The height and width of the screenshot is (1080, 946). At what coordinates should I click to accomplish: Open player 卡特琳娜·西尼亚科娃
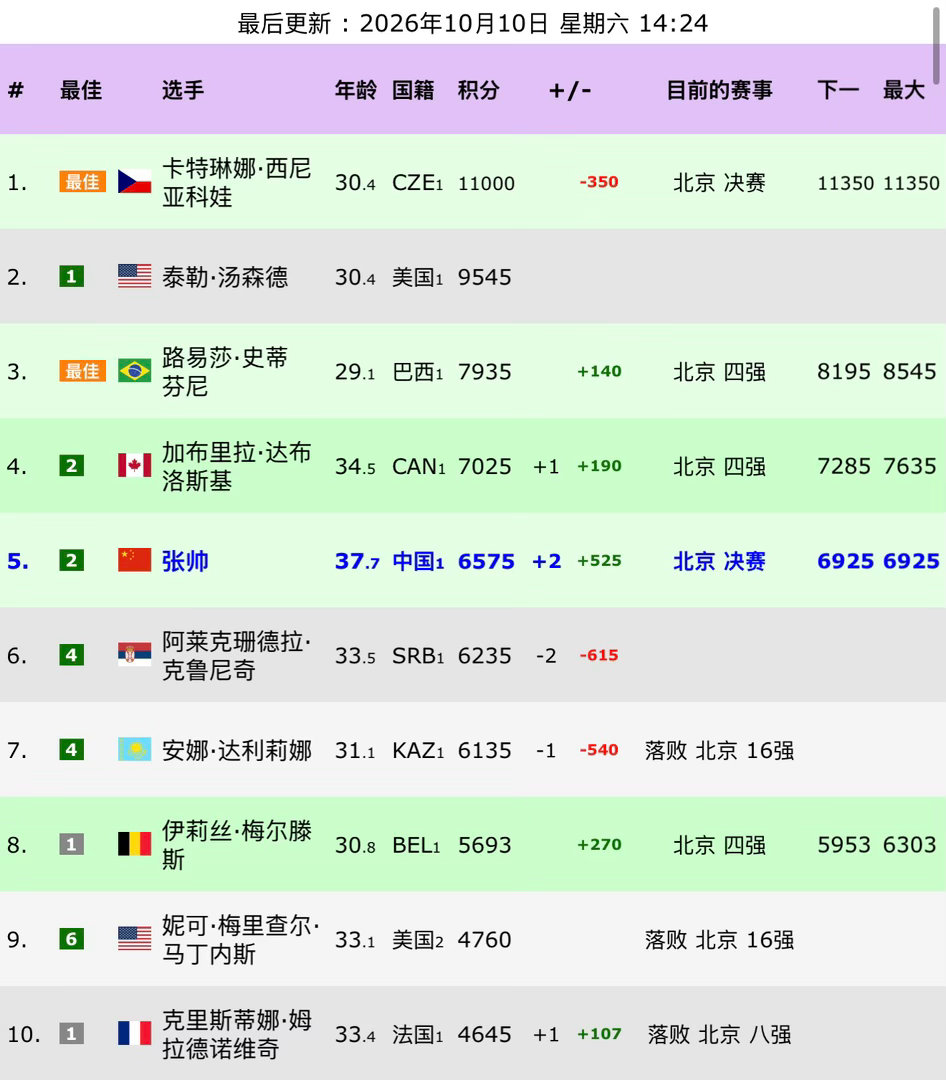(x=236, y=183)
